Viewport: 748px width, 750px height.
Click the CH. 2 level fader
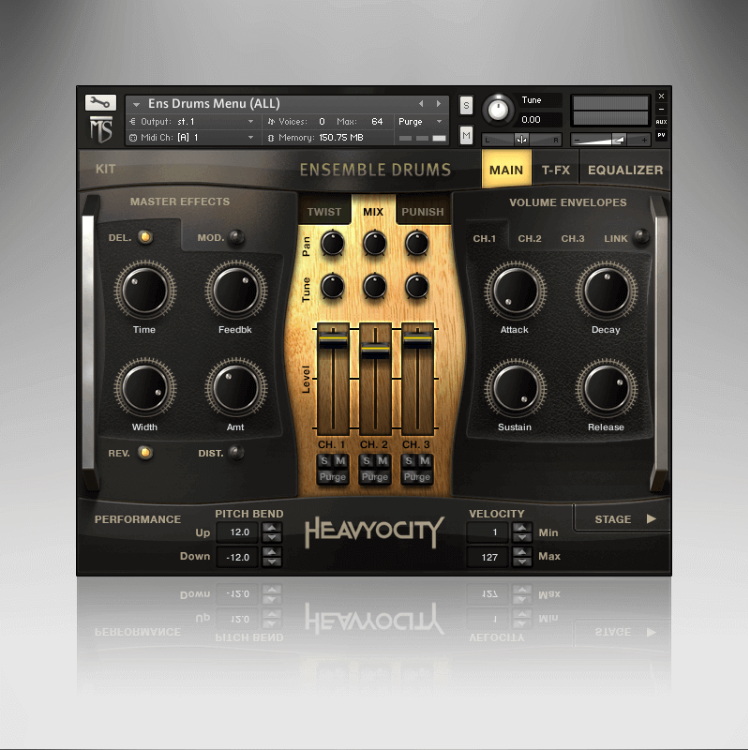point(375,351)
